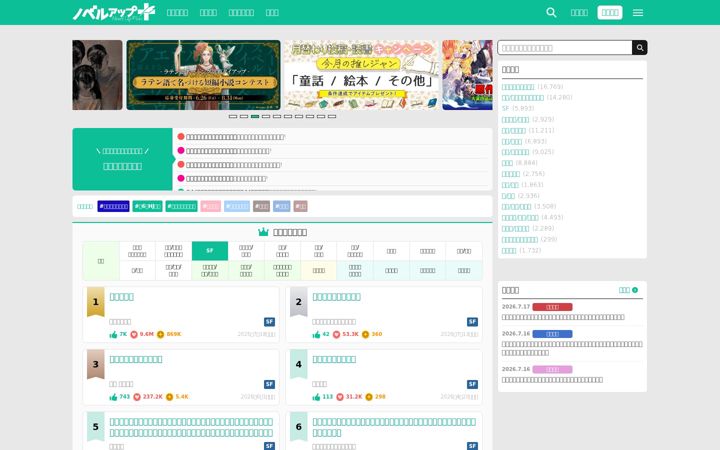720x450 pixels.
Task: Select the third carousel indicator dot
Action: coord(255,117)
